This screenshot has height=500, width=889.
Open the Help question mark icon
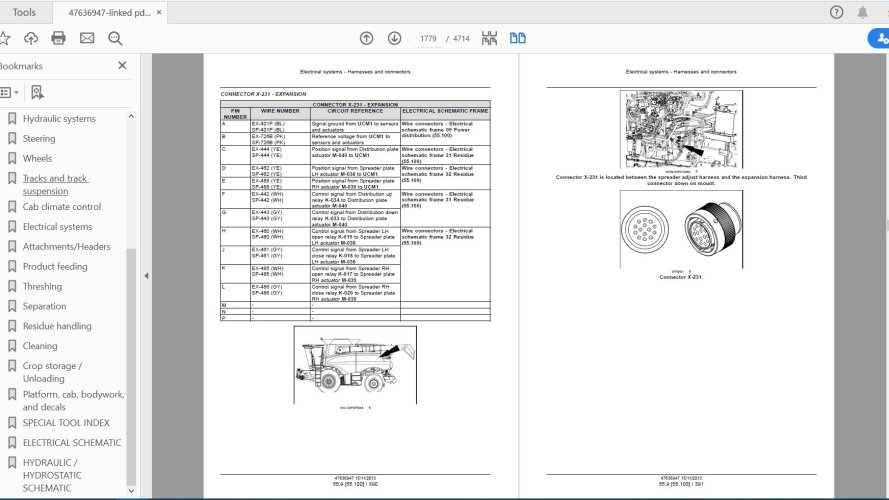tap(836, 12)
